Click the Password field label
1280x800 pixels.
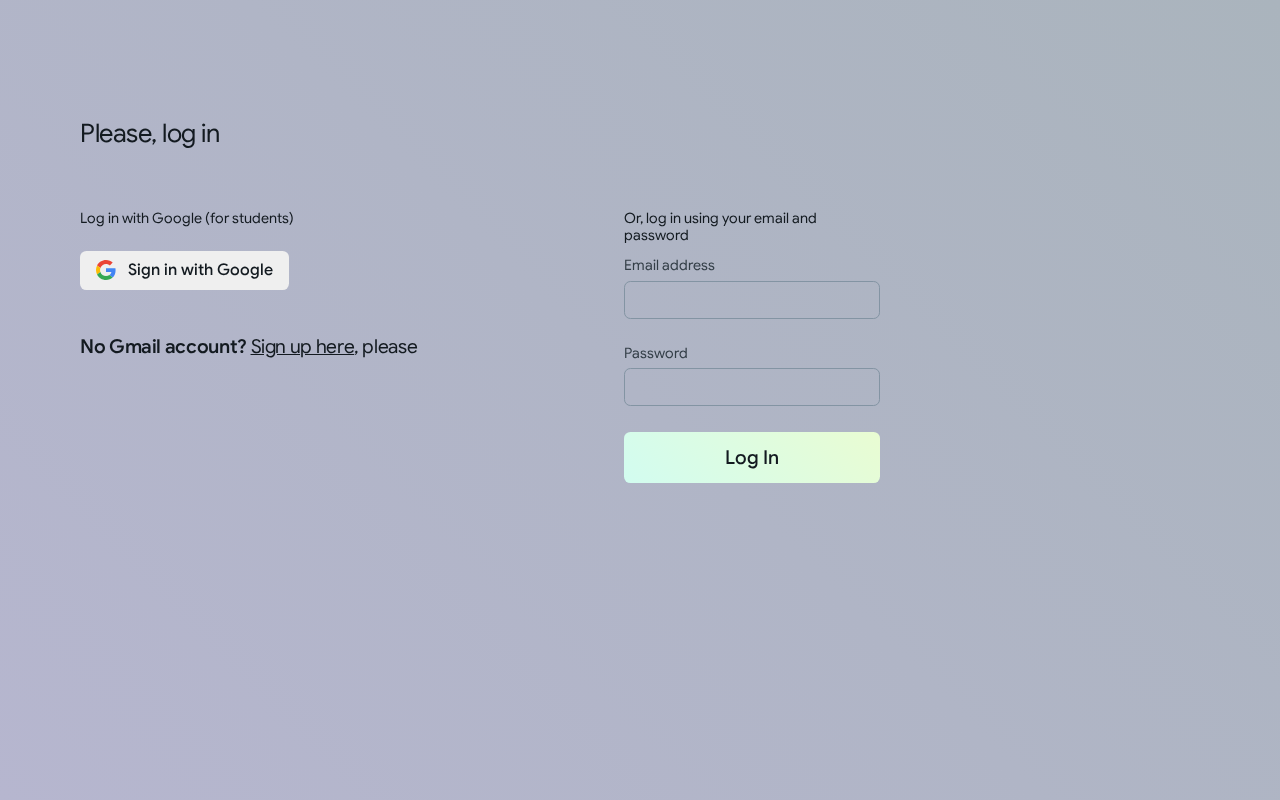(x=656, y=353)
